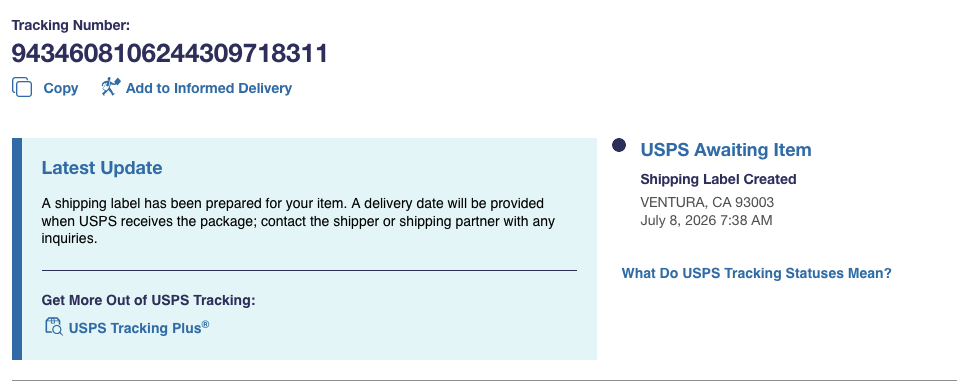Image resolution: width=965 pixels, height=383 pixels.
Task: Click the VENTURA, CA 93003 location text
Action: pos(707,202)
